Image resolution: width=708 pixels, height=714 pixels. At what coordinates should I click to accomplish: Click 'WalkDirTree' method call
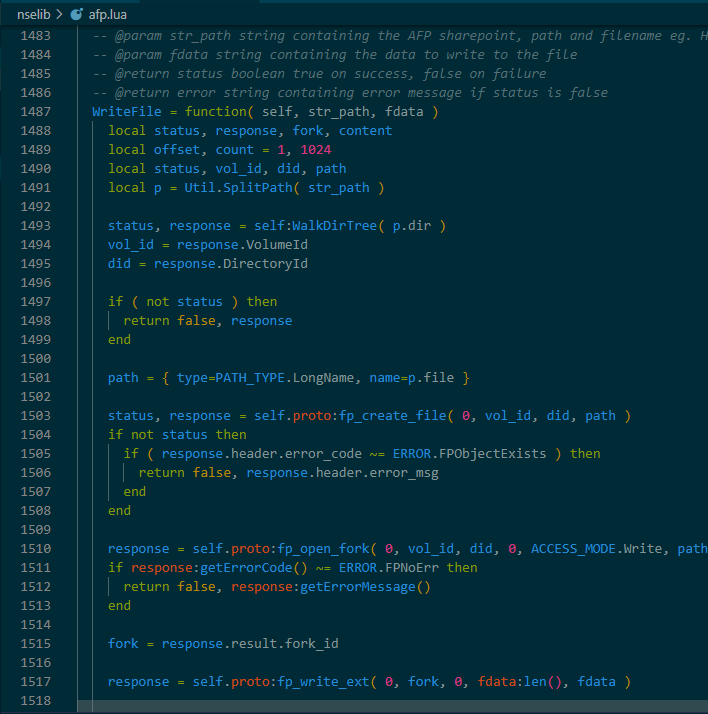pos(335,226)
